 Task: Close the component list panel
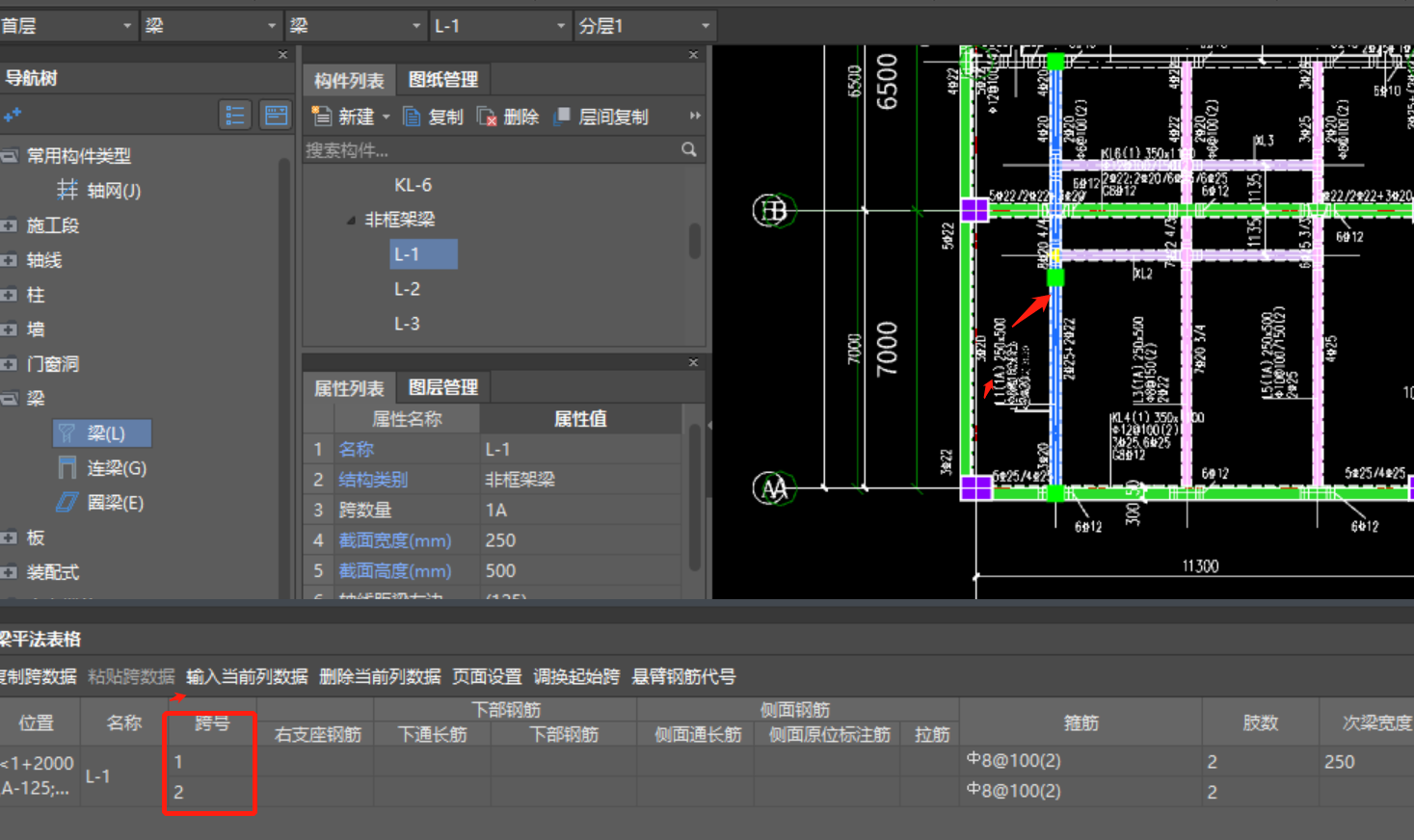click(693, 55)
